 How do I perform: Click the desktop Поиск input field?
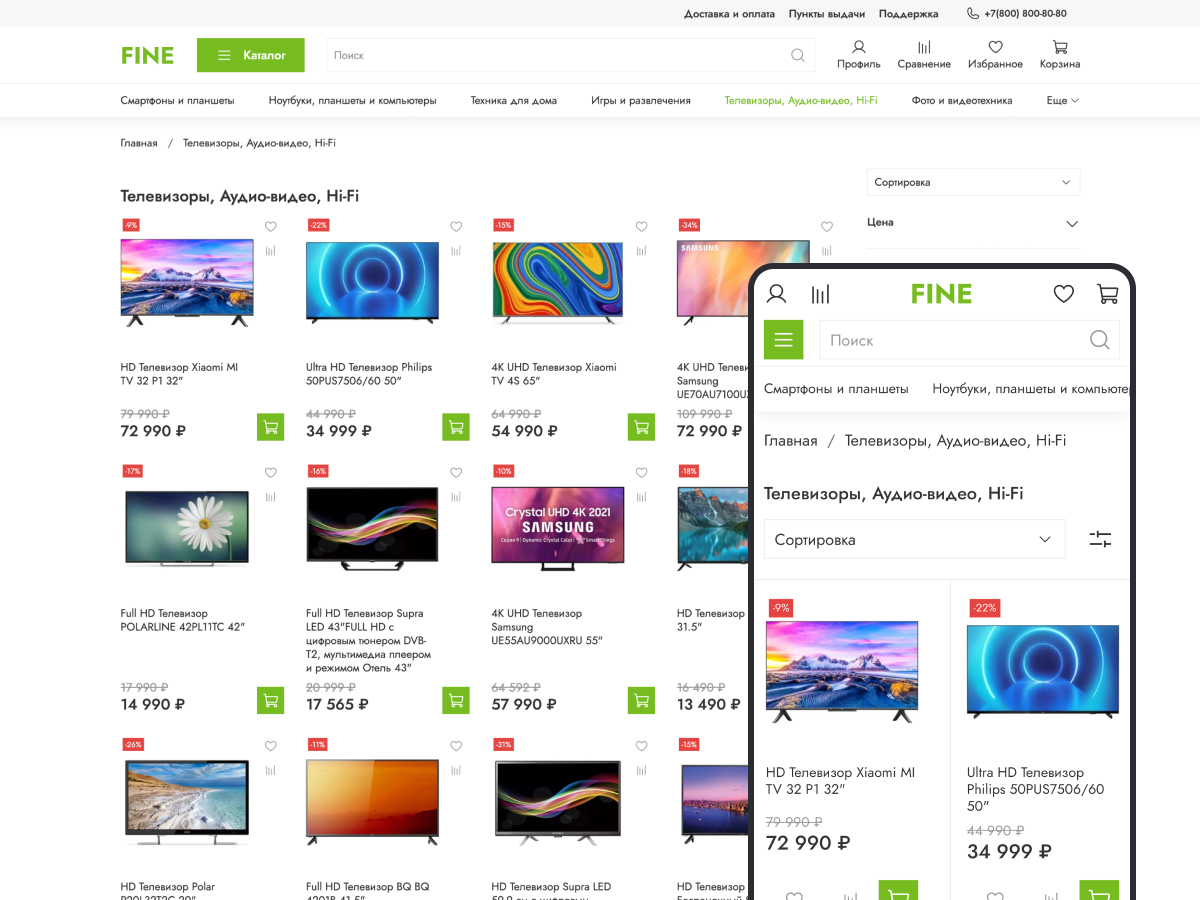(570, 55)
